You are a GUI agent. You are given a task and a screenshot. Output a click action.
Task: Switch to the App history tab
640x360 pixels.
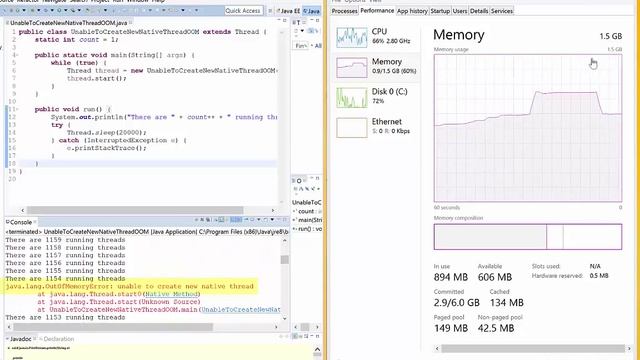(412, 11)
